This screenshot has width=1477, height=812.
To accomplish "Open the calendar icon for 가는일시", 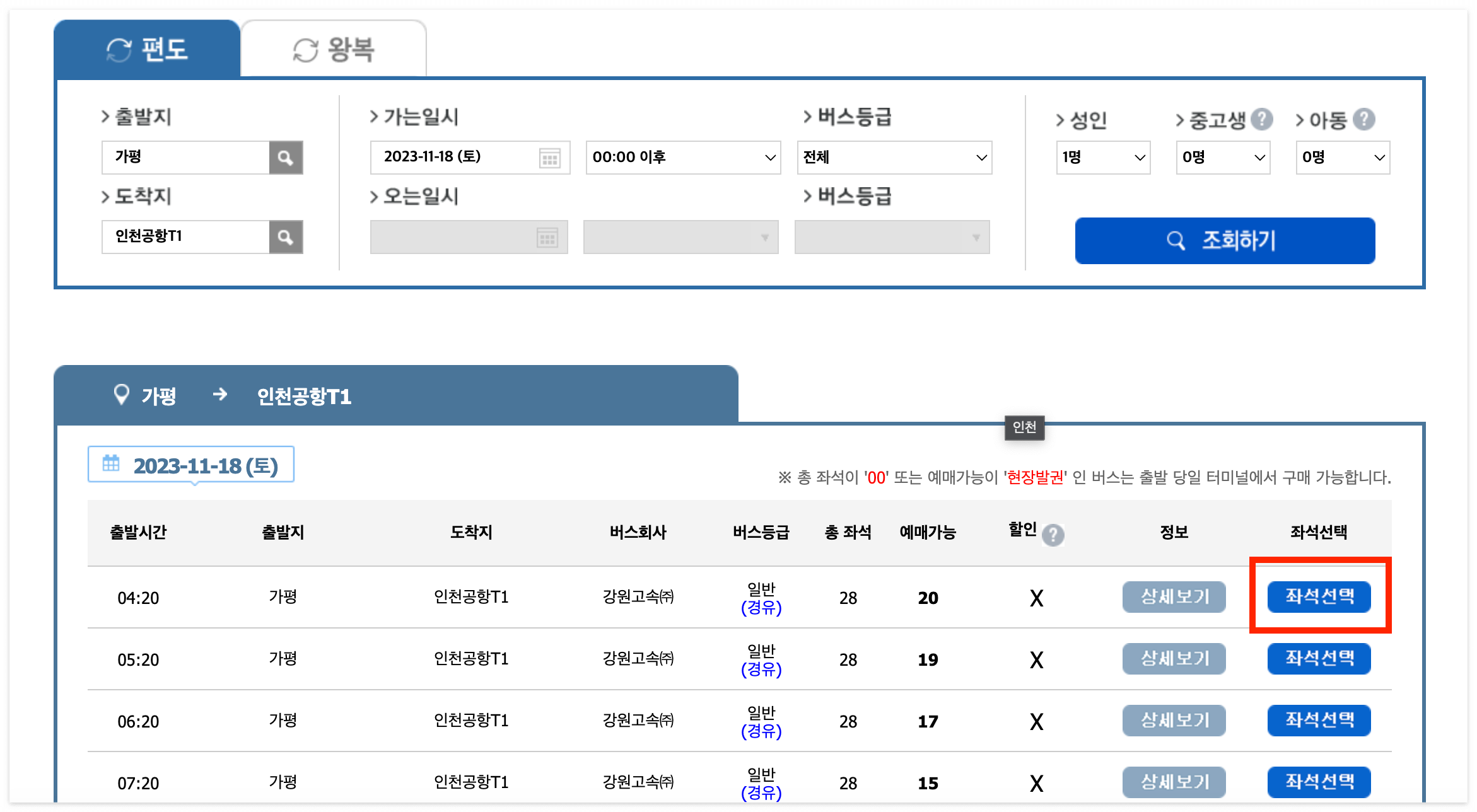I will point(548,158).
